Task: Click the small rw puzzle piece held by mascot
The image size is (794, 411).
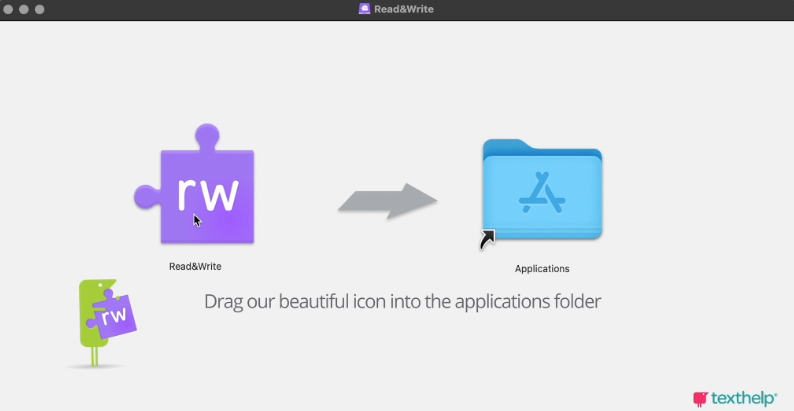Action: [114, 316]
